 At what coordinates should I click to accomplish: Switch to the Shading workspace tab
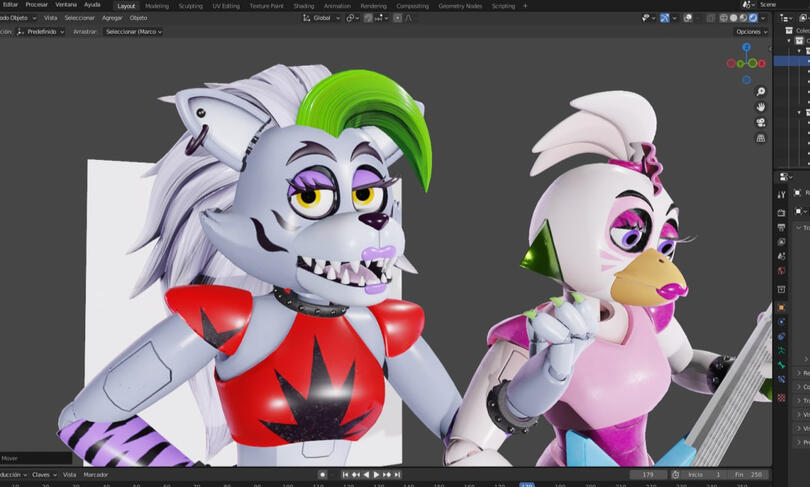(304, 6)
